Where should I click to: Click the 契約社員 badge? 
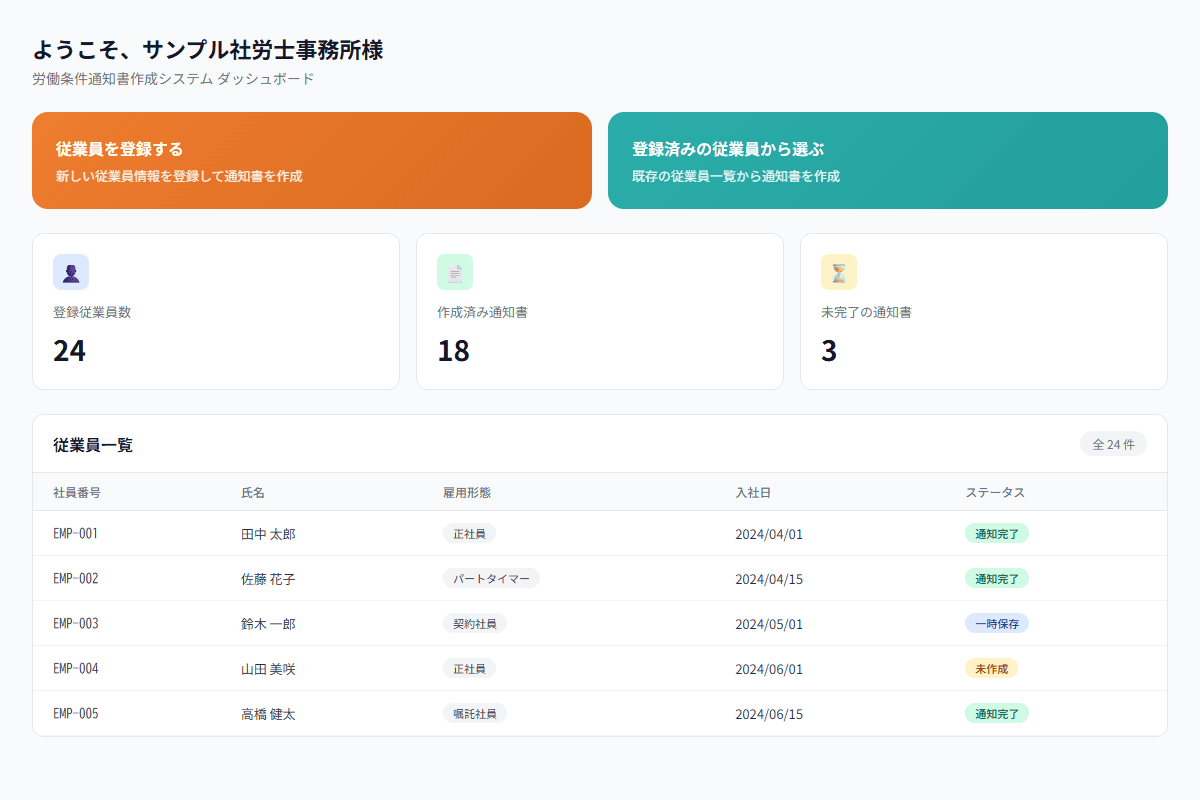(475, 624)
